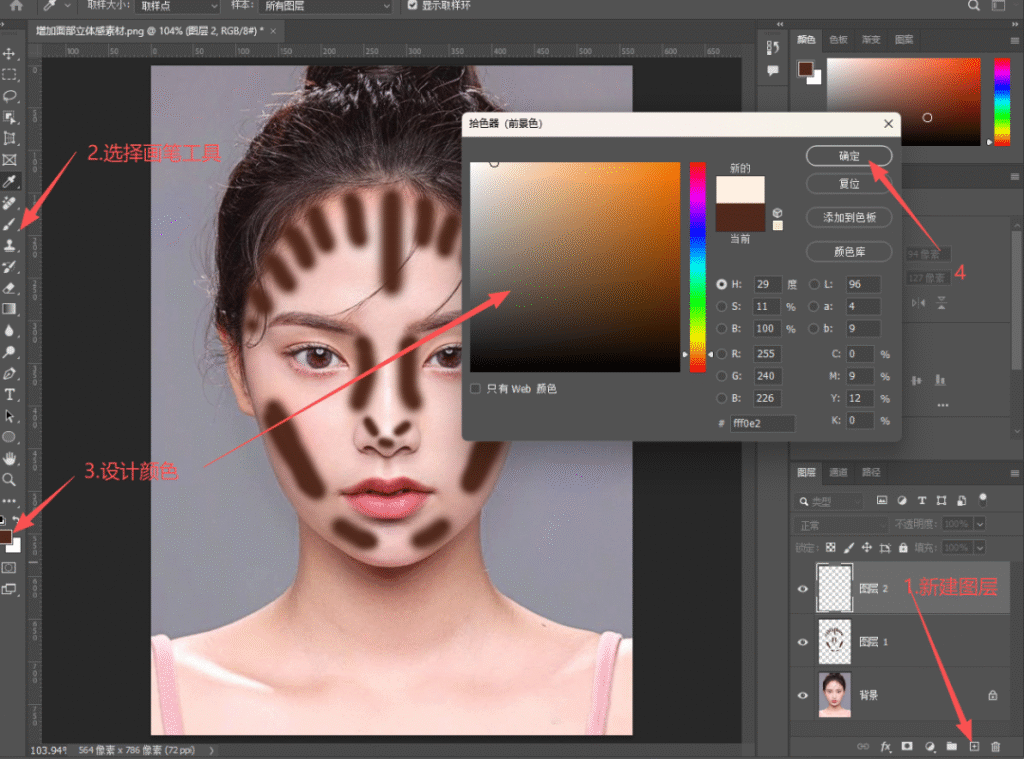The image size is (1024, 759).
Task: Select the Eraser tool
Action: [x=9, y=288]
